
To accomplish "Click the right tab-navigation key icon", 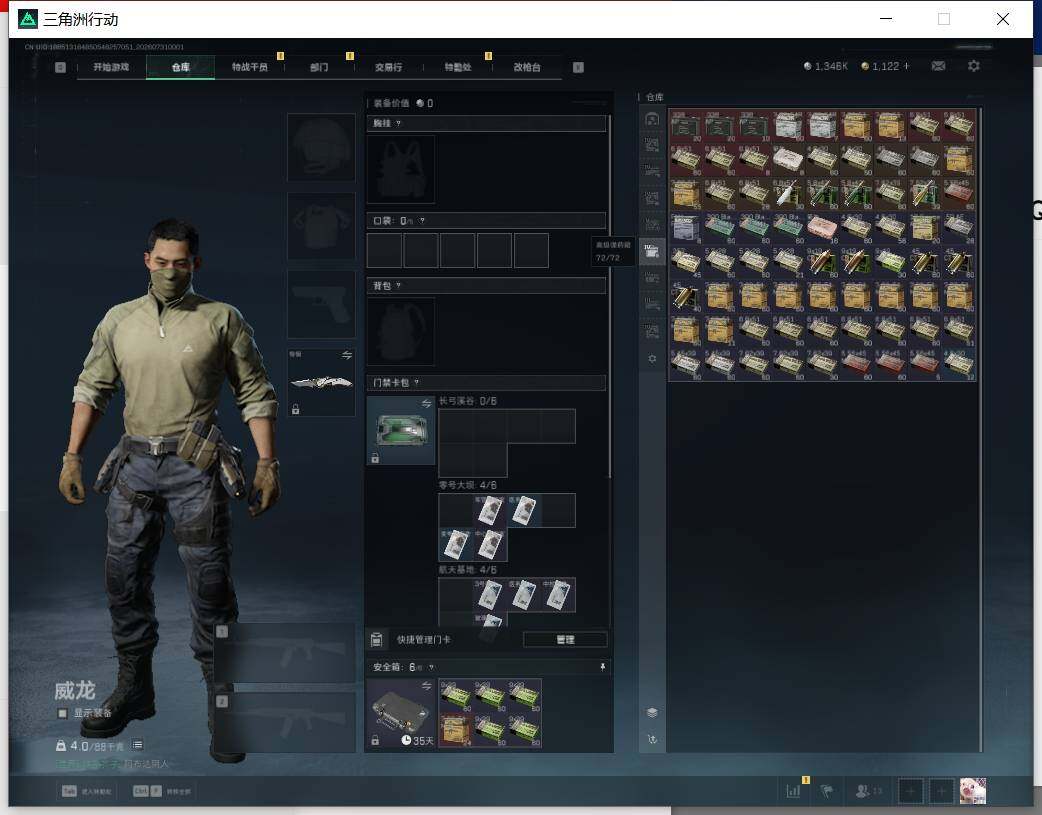I will (578, 67).
